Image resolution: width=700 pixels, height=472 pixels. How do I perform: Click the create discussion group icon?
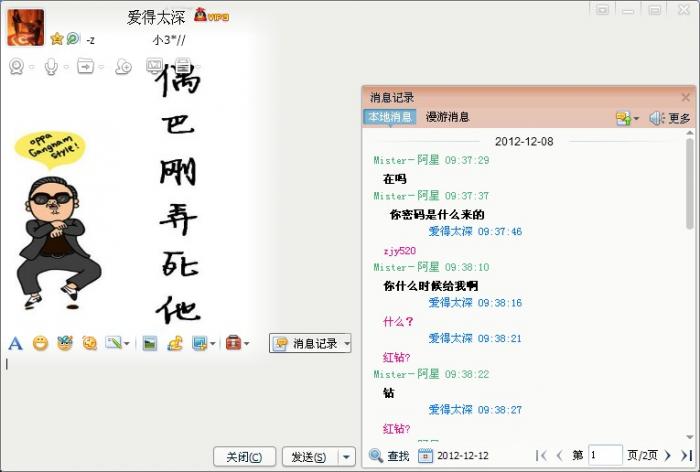123,67
